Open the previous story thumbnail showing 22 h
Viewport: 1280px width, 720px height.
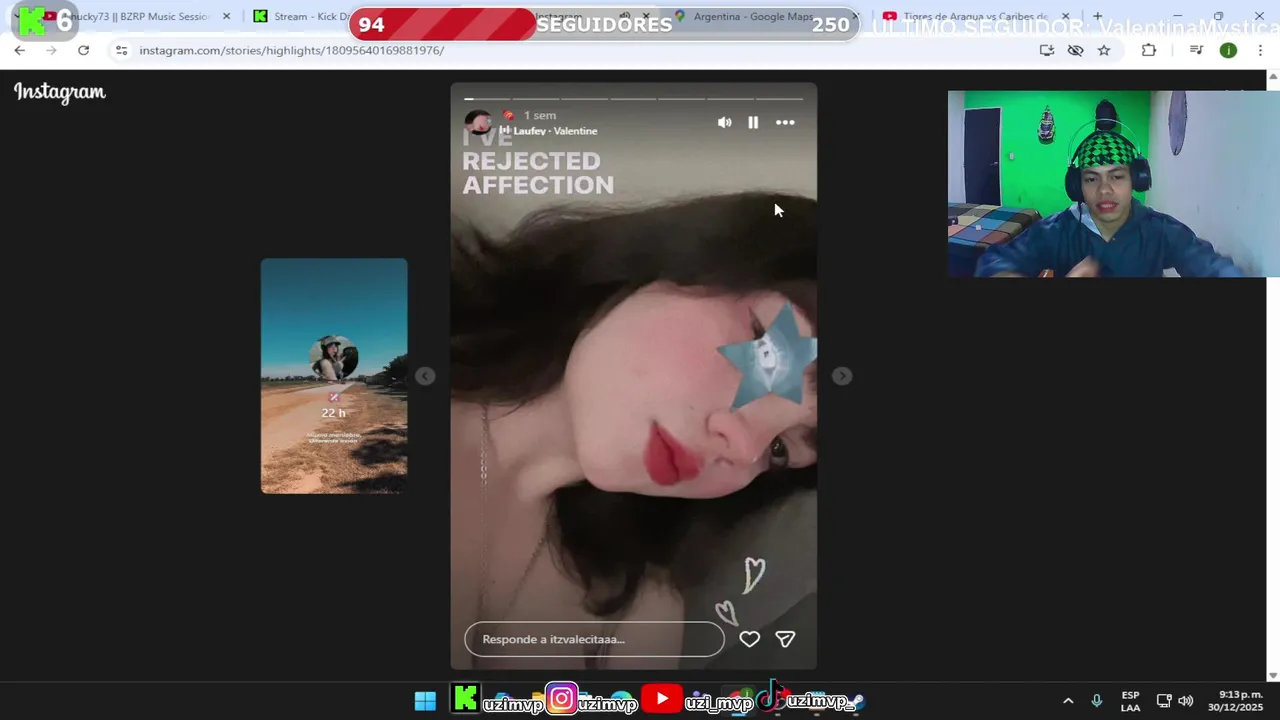[x=334, y=376]
